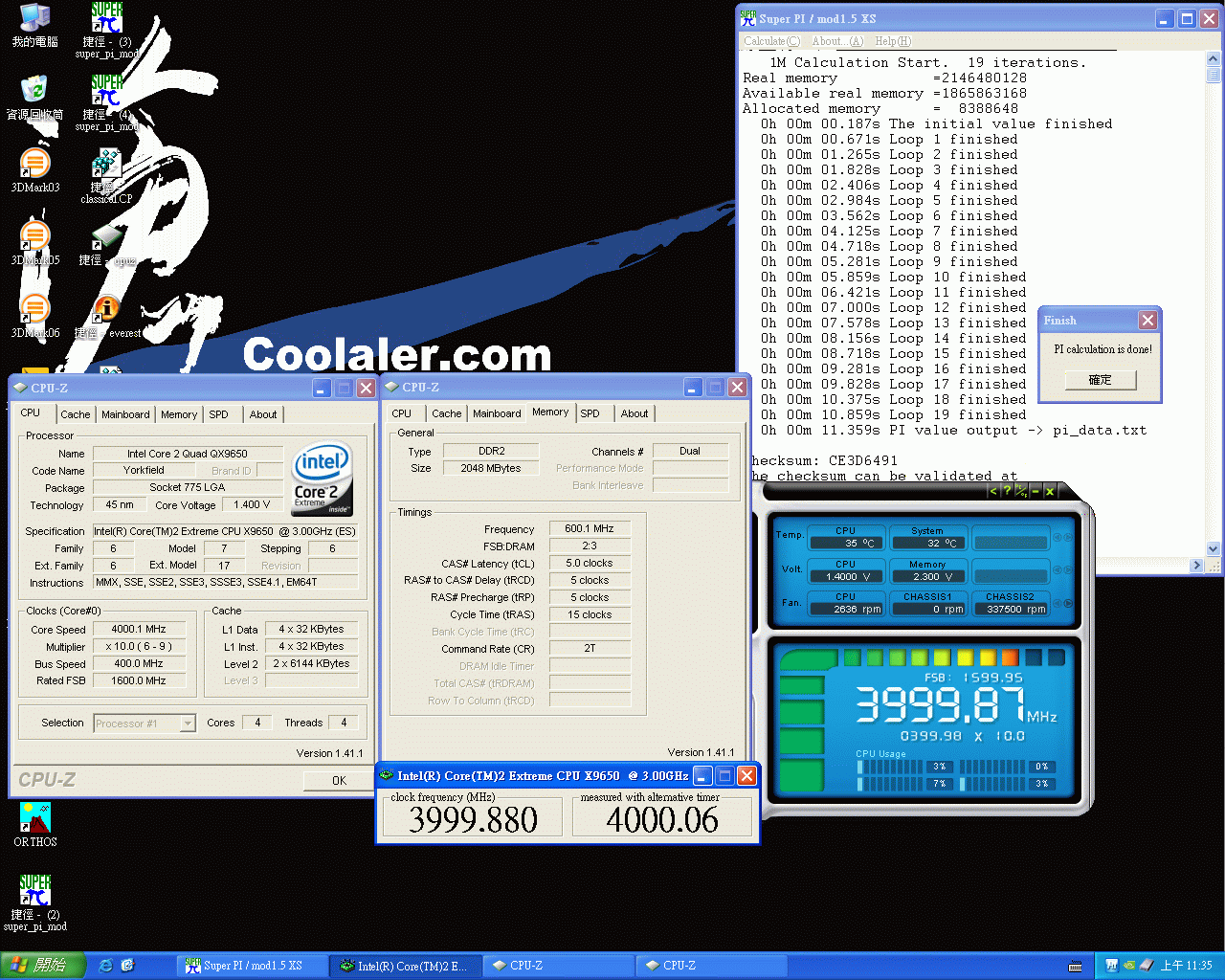The height and width of the screenshot is (980, 1225).
Task: Toggle Celsius/Fahrenheit icon in monitoring gadget
Action: [1021, 491]
